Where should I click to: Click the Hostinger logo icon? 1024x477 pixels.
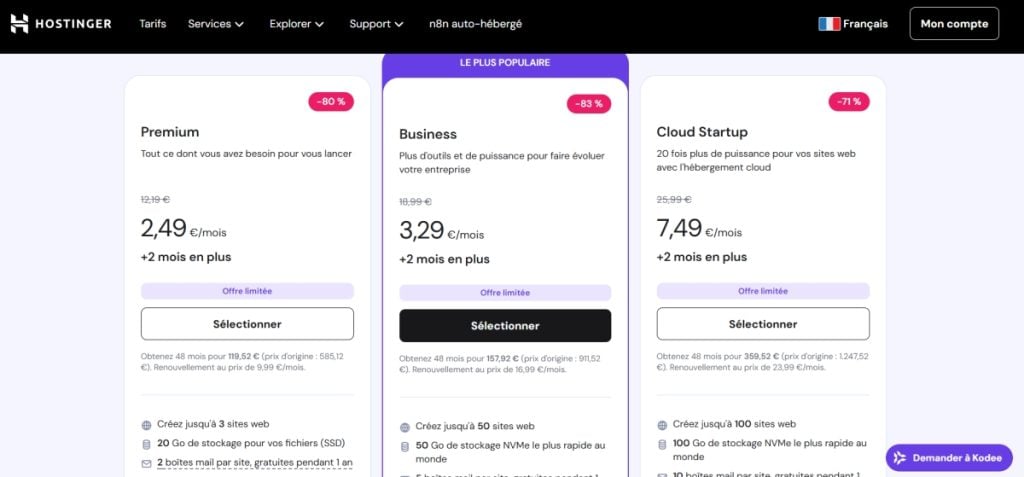pyautogui.click(x=20, y=23)
